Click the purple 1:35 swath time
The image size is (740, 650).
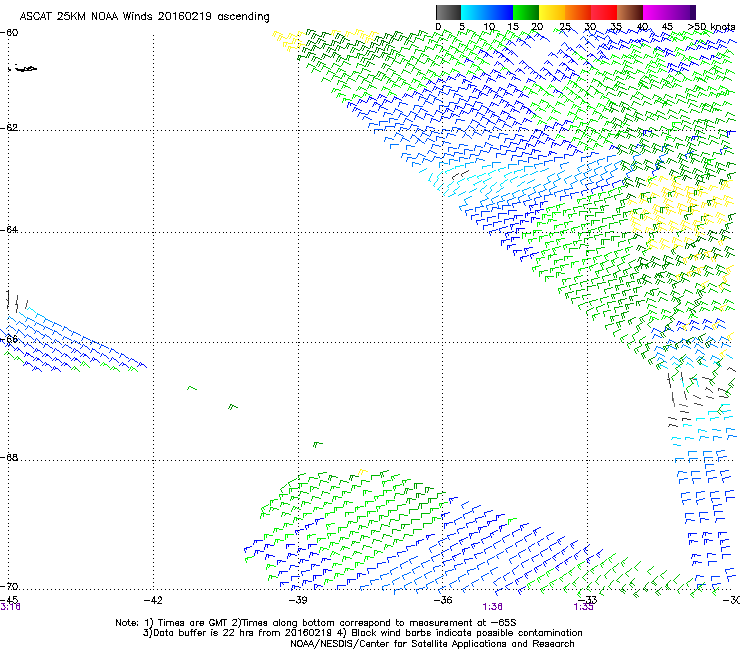tap(584, 607)
